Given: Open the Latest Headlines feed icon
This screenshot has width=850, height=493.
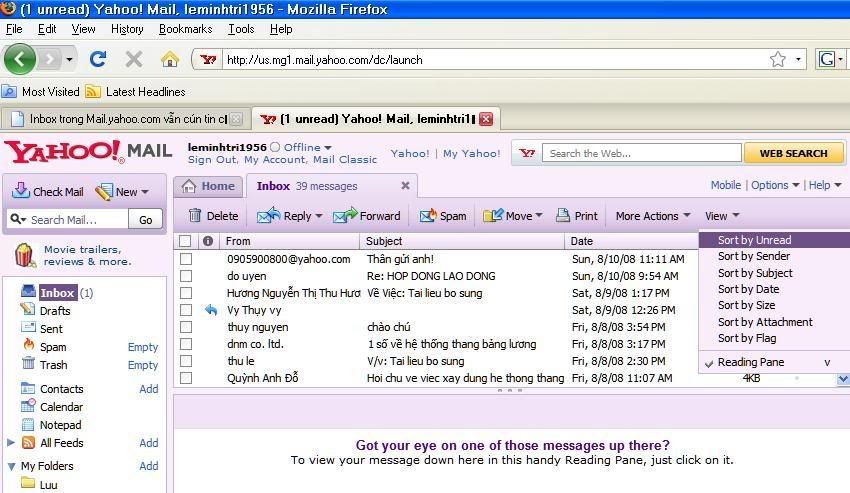Looking at the screenshot, I should 93,92.
